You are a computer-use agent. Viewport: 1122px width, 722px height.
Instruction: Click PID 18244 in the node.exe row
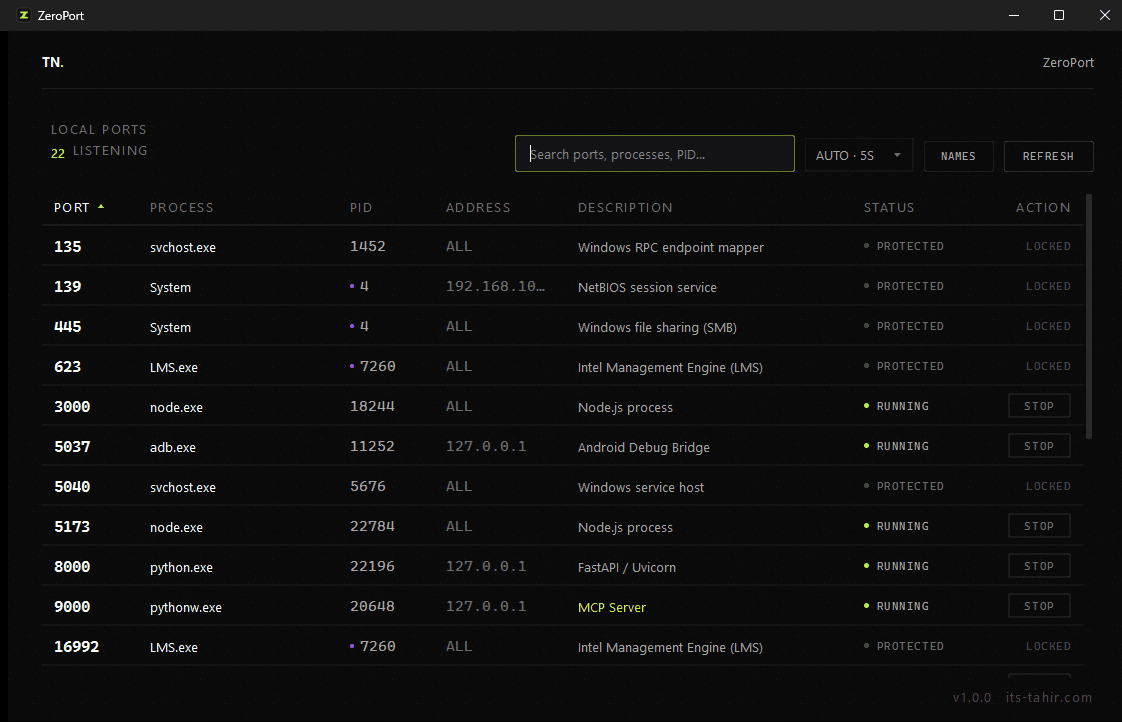(x=372, y=406)
